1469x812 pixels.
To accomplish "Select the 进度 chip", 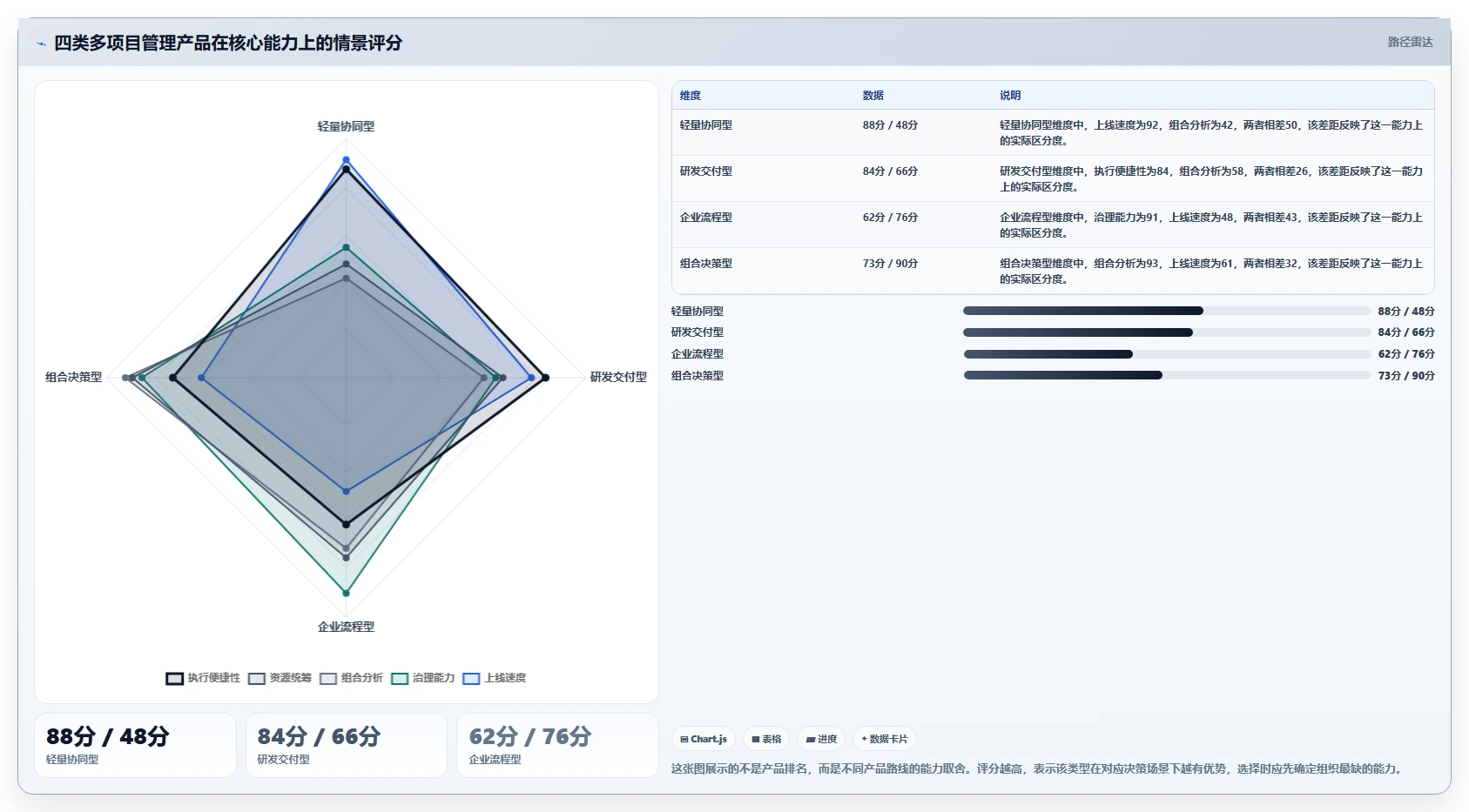I will coord(821,739).
